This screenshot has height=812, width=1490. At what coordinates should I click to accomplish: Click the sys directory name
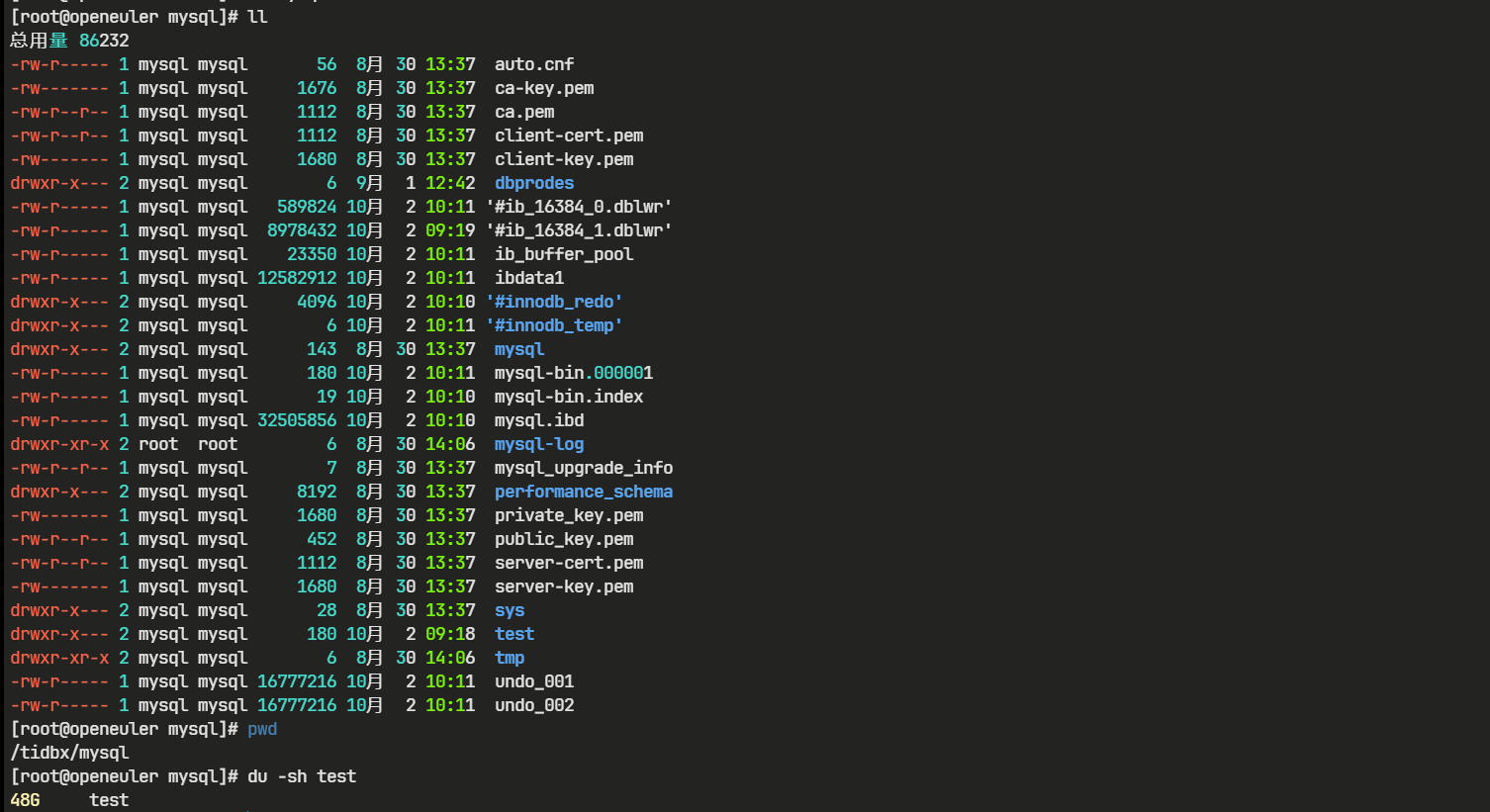point(510,610)
